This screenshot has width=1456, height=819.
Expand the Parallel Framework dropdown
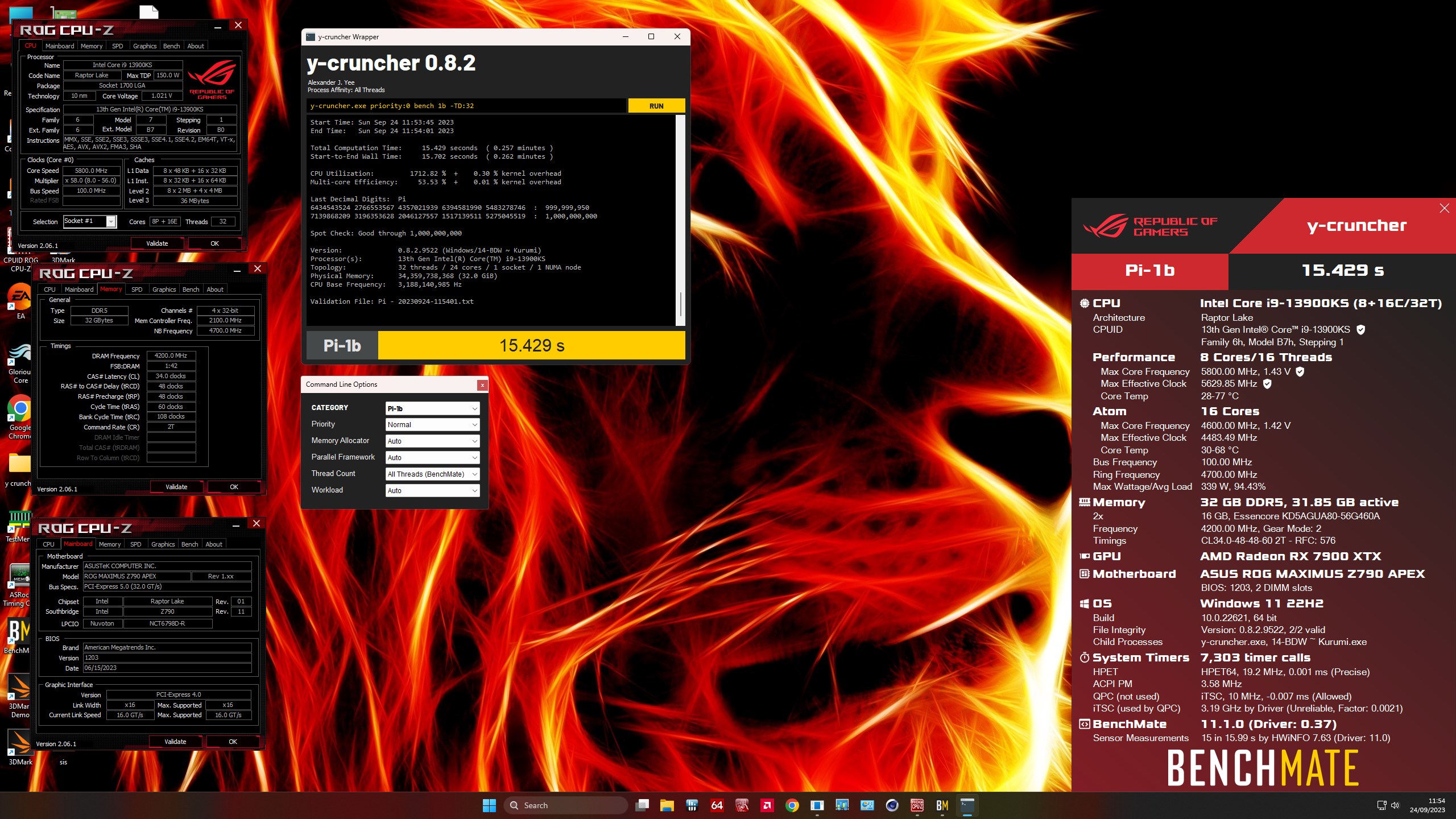(432, 458)
